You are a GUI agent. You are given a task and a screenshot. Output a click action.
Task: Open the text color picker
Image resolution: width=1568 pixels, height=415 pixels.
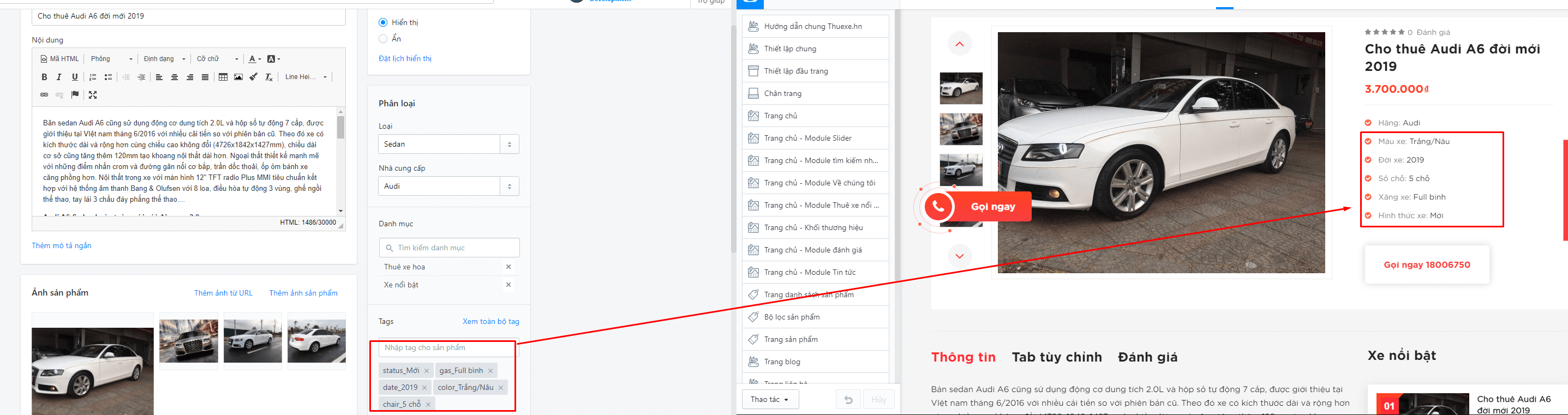[254, 59]
